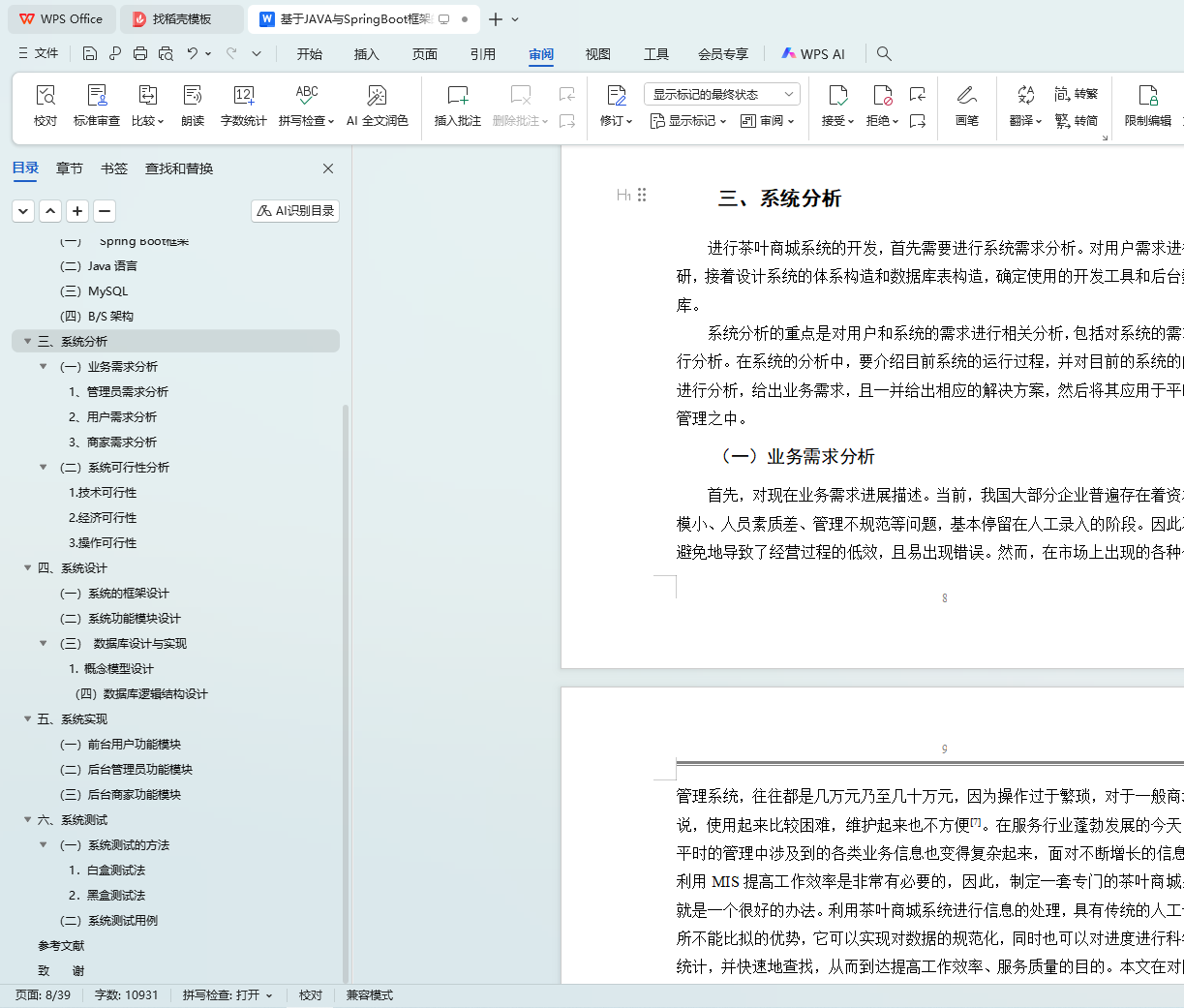Click navigation pane vertical scrollbar

pyautogui.click(x=347, y=693)
